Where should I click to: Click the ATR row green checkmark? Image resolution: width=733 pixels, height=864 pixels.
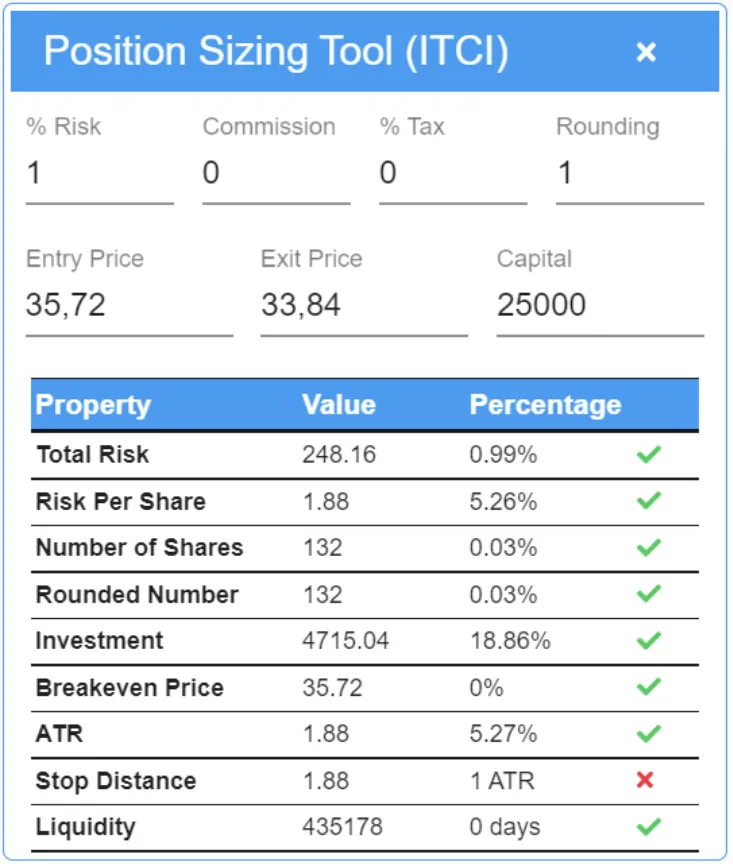(x=649, y=734)
